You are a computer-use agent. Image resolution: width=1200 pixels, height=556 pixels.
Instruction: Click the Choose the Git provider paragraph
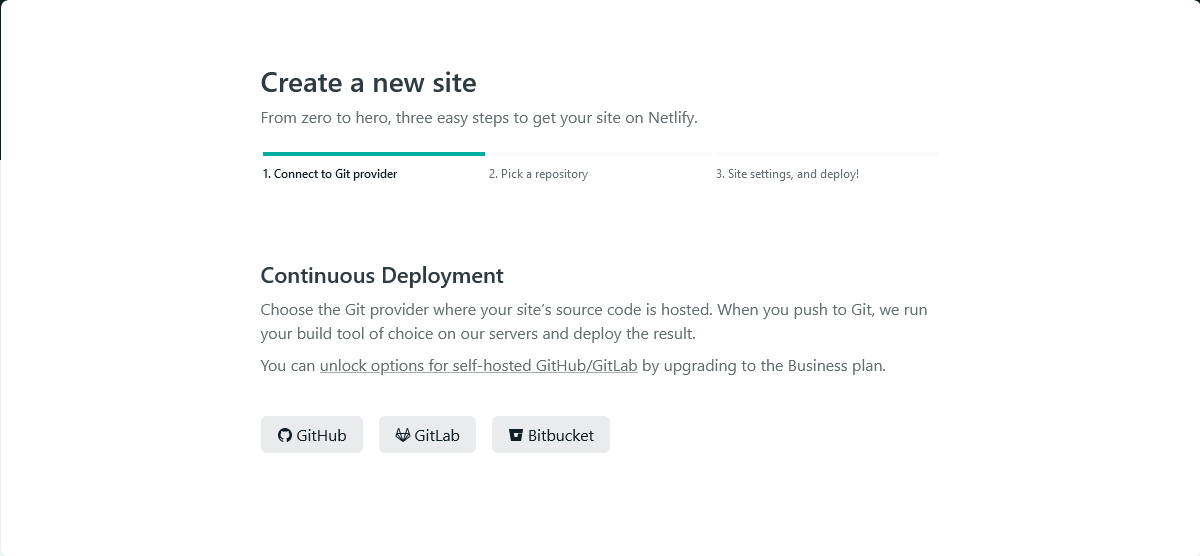pos(594,322)
